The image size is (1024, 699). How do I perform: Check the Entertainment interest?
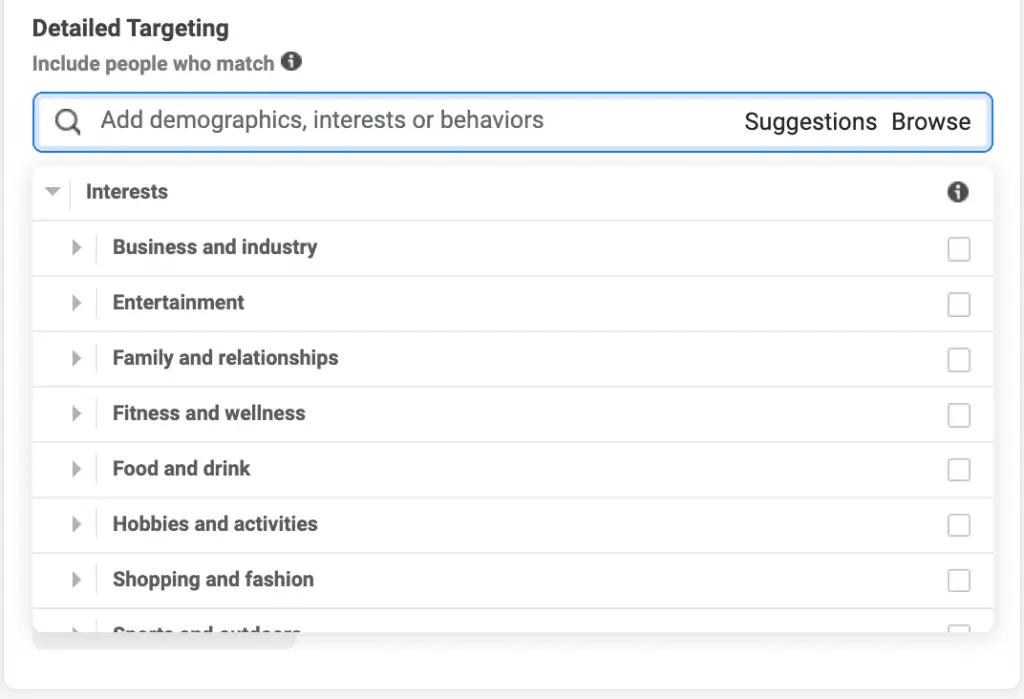(x=959, y=304)
